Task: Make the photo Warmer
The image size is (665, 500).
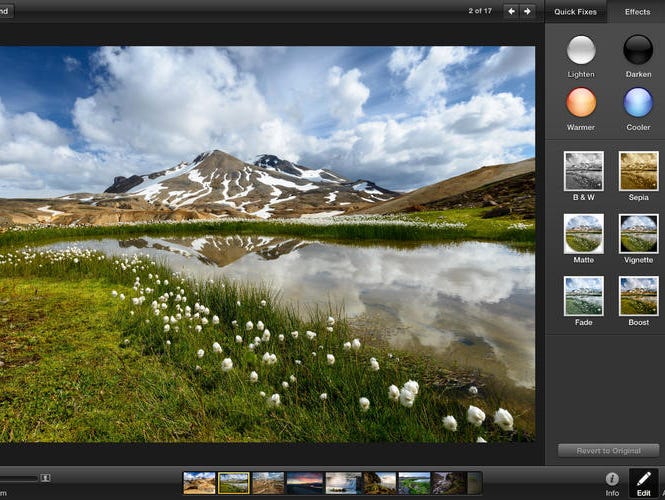Action: (581, 102)
